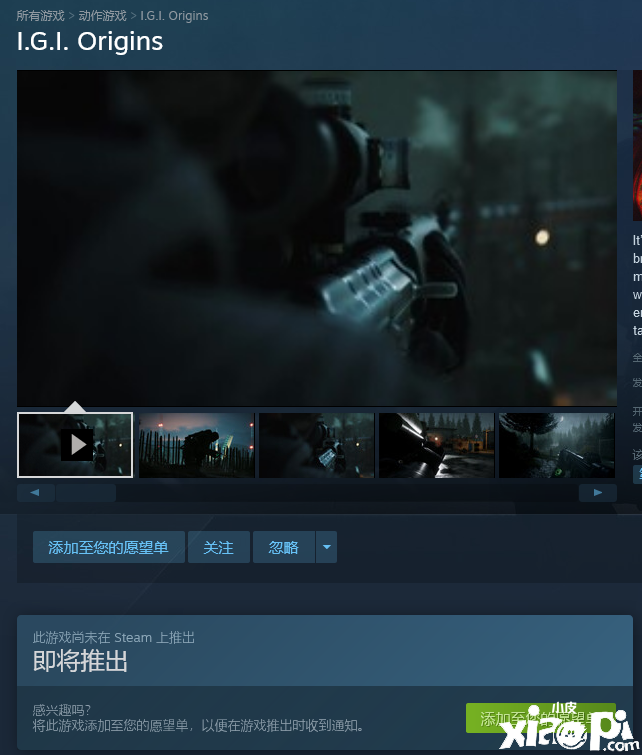This screenshot has height=755, width=642.
Task: Click the I.G.I. Origins breadcrumb link
Action: 174,16
